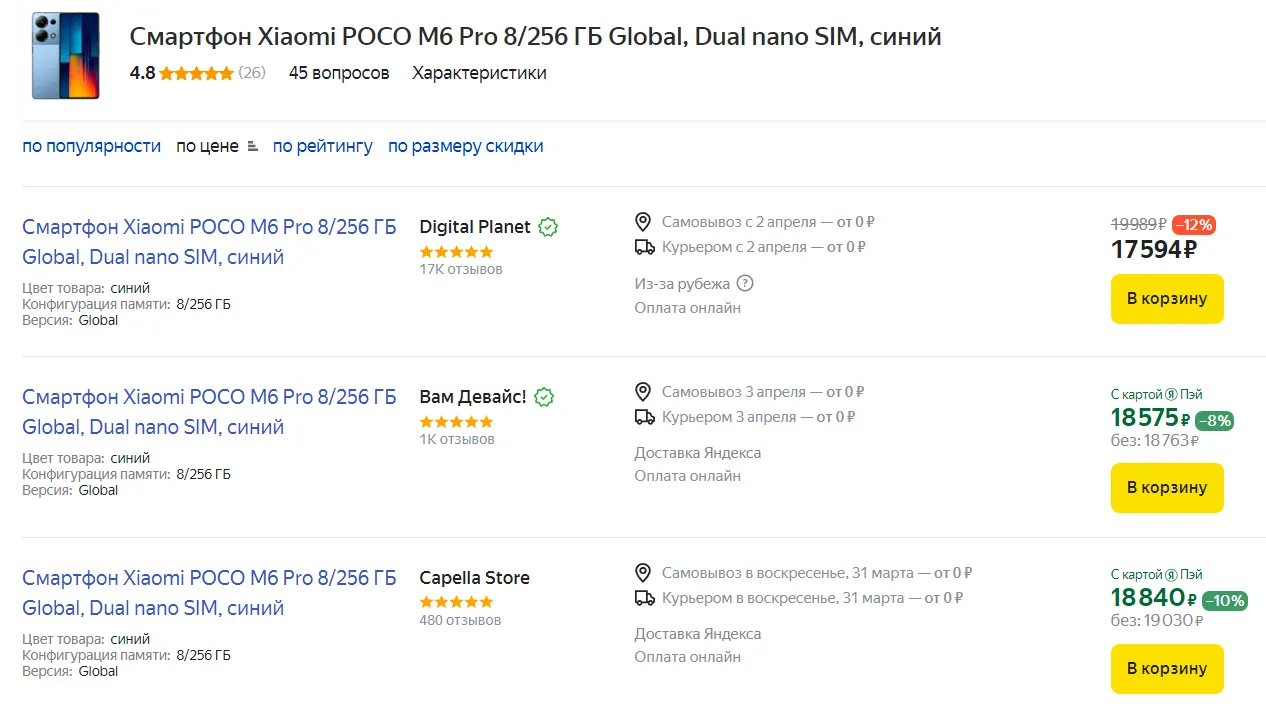
Task: Sort offers by по рейтингу
Action: (322, 146)
